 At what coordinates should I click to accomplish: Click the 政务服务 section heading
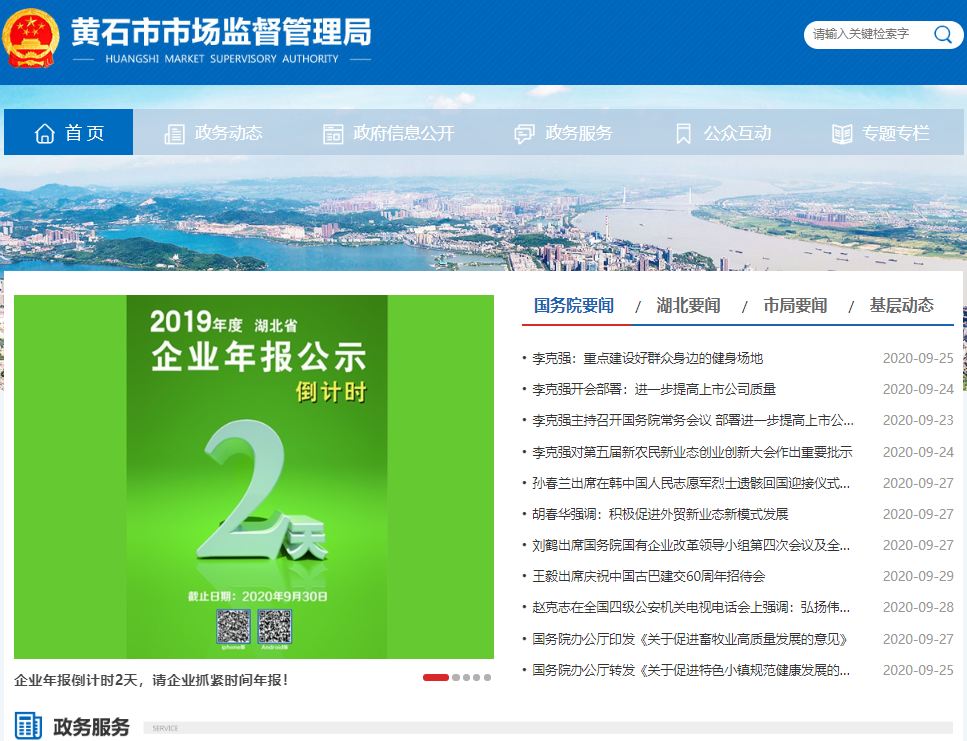[x=92, y=726]
